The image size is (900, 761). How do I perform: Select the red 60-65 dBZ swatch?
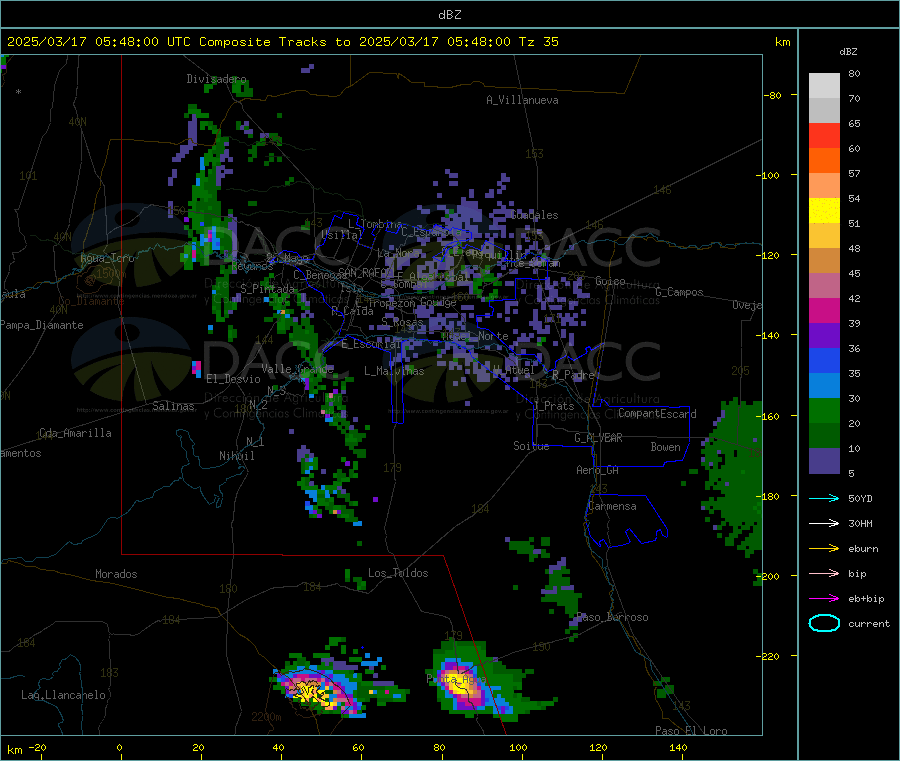pos(824,136)
